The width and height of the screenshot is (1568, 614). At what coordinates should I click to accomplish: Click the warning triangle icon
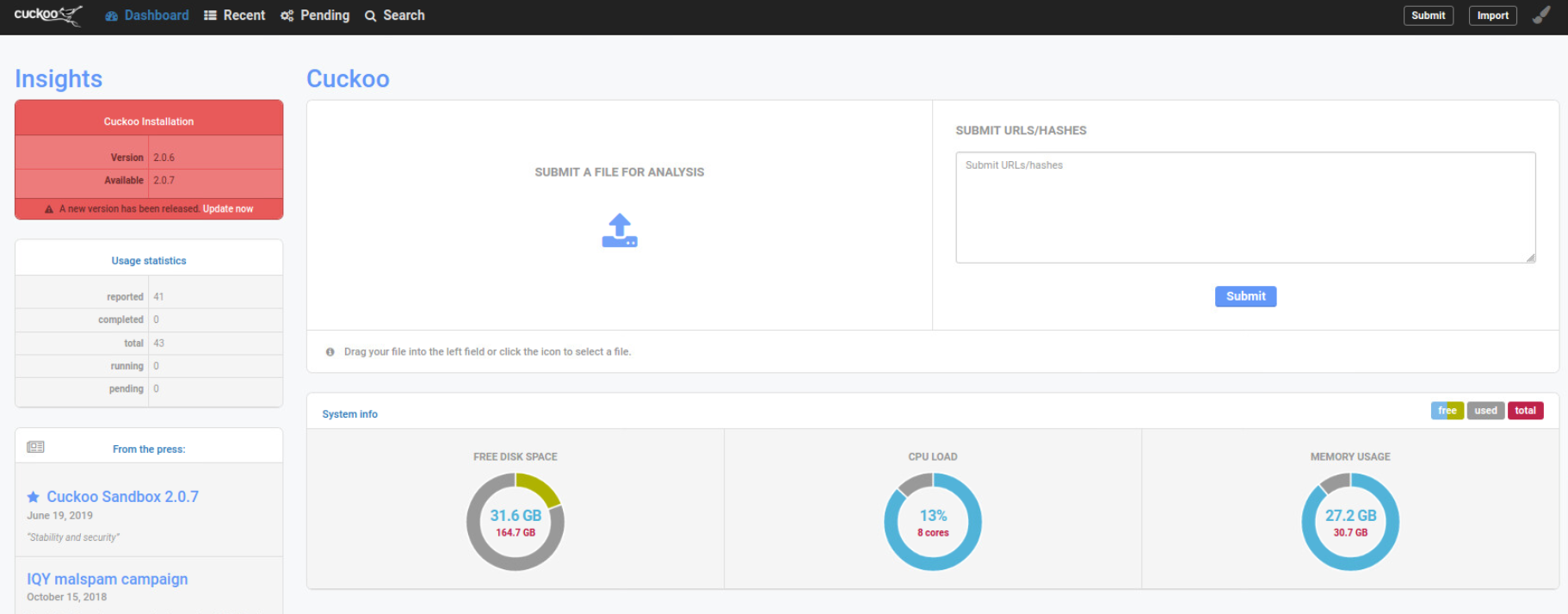coord(49,209)
